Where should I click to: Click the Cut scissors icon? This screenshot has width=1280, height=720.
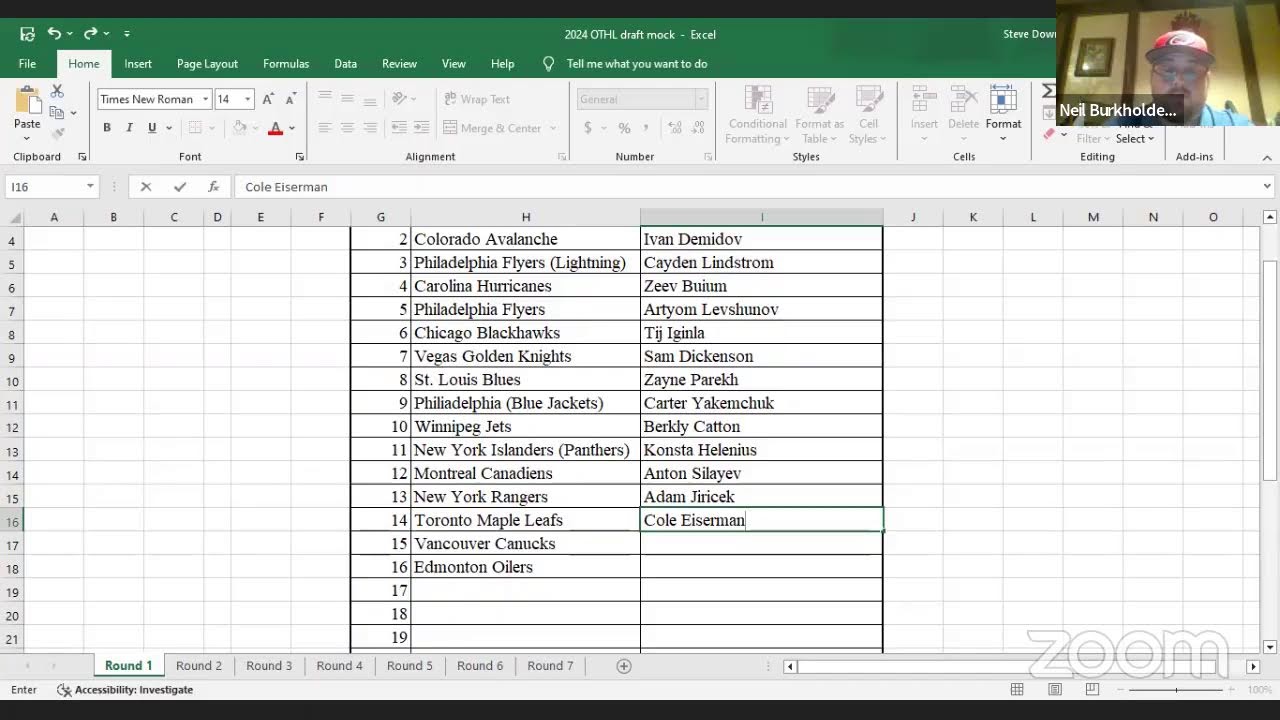tap(57, 92)
